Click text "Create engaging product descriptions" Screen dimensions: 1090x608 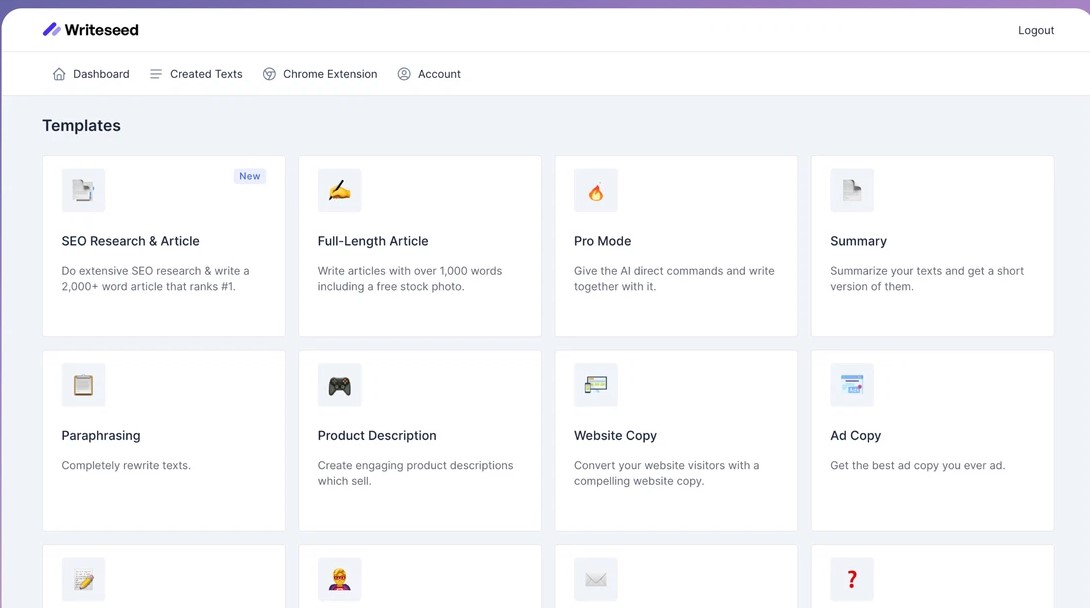point(415,465)
